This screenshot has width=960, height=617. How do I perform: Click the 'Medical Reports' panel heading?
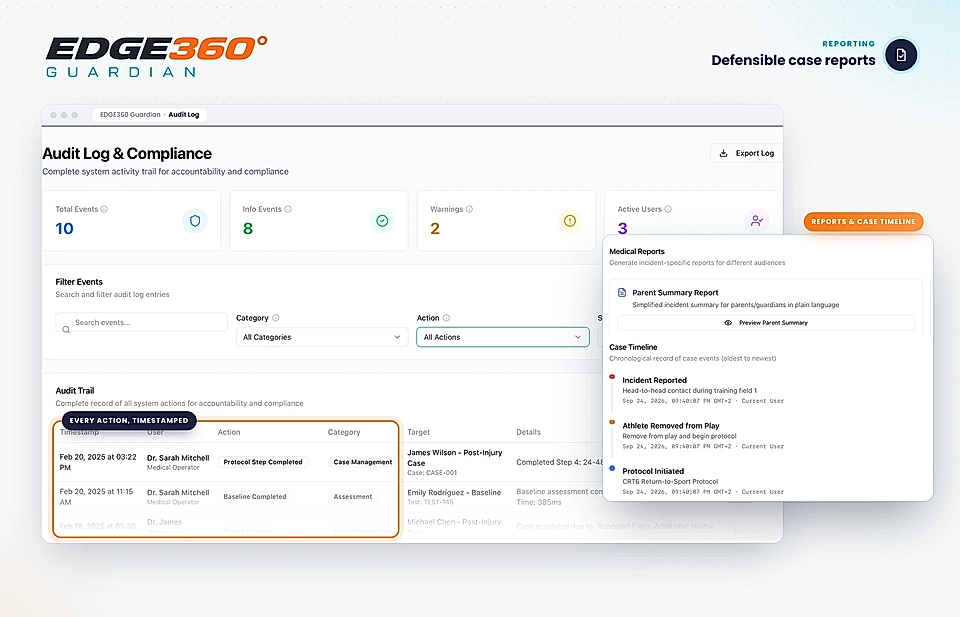point(637,252)
